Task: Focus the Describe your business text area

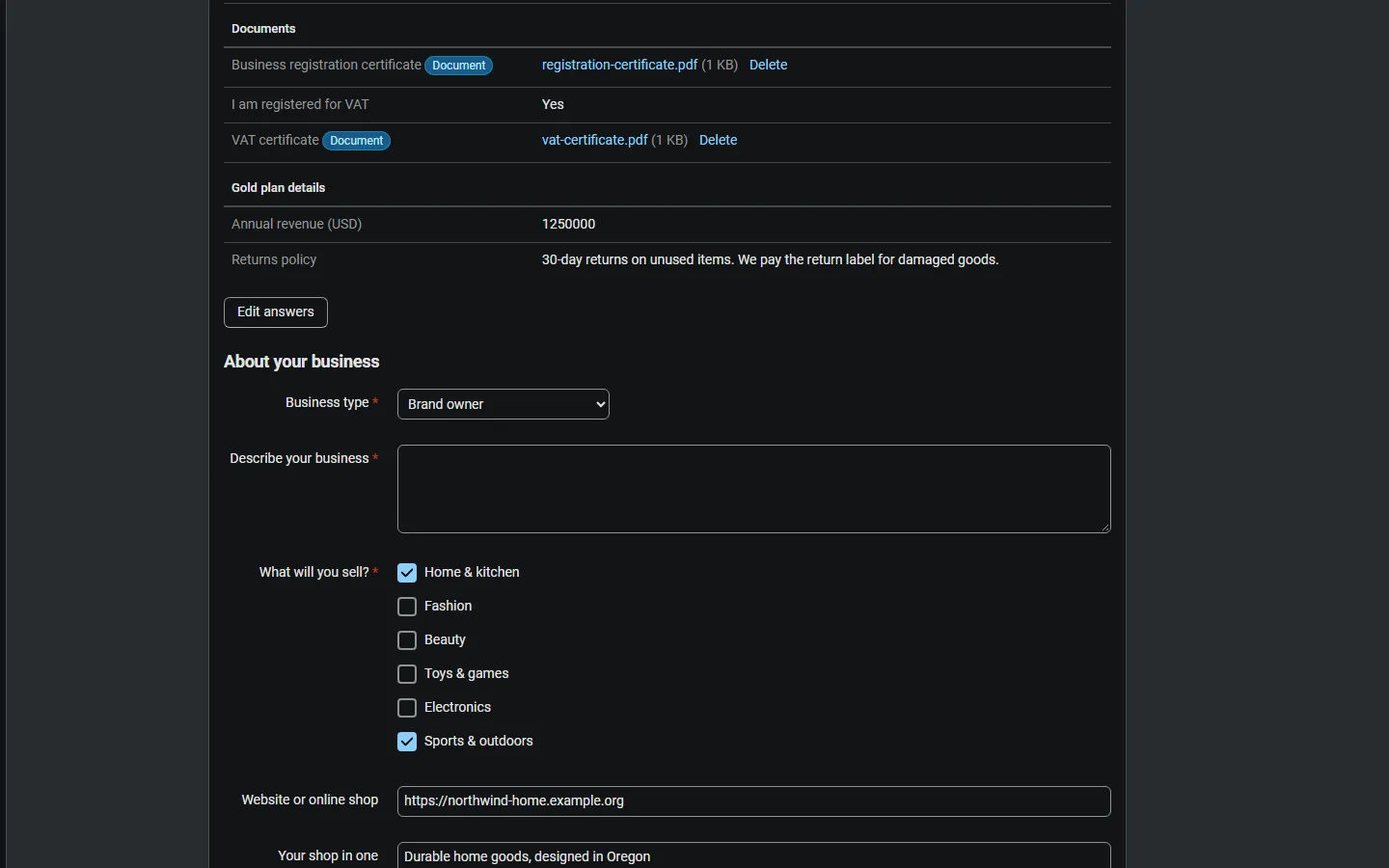Action: pyautogui.click(x=754, y=489)
